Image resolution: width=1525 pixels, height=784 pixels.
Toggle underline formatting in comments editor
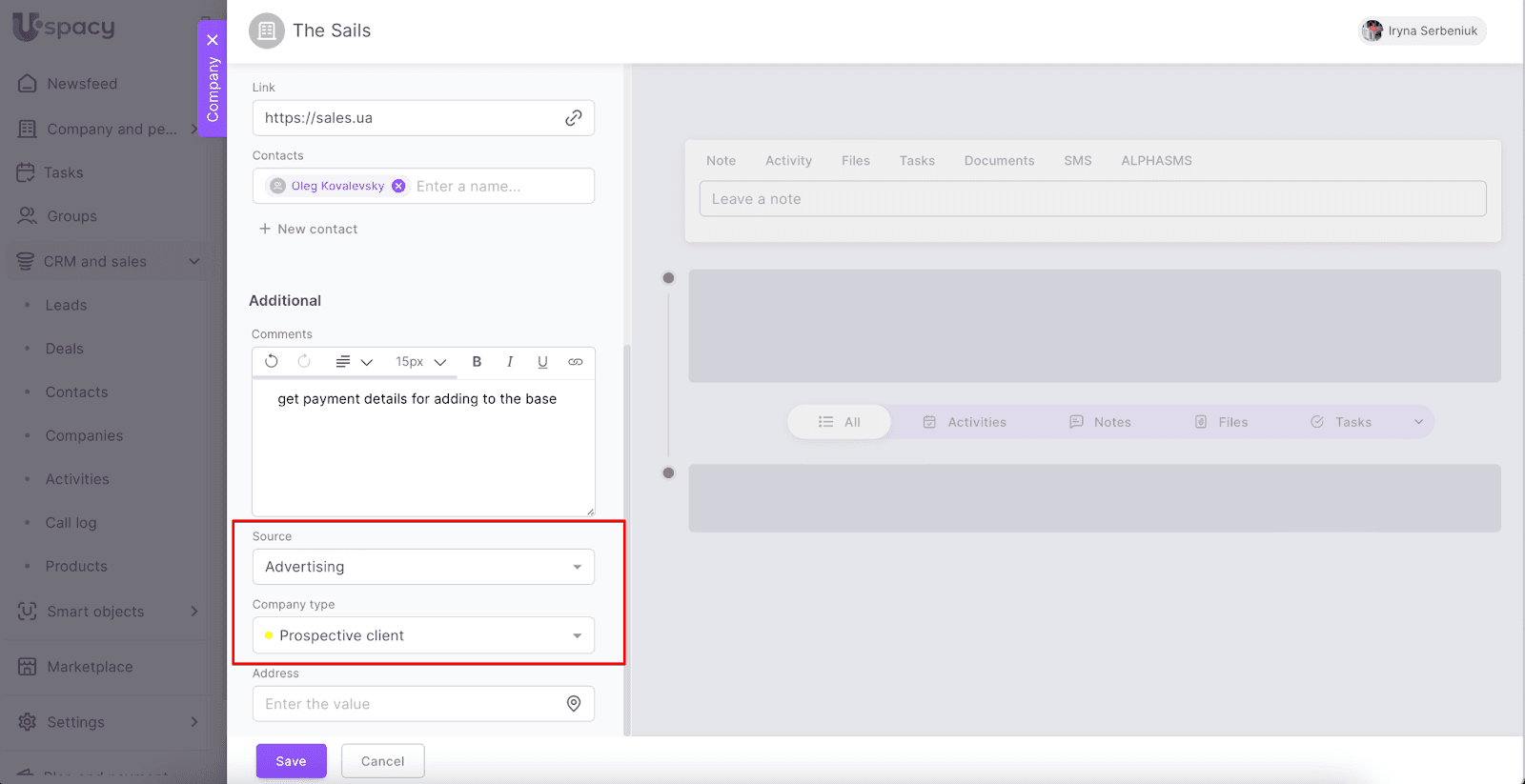(542, 362)
